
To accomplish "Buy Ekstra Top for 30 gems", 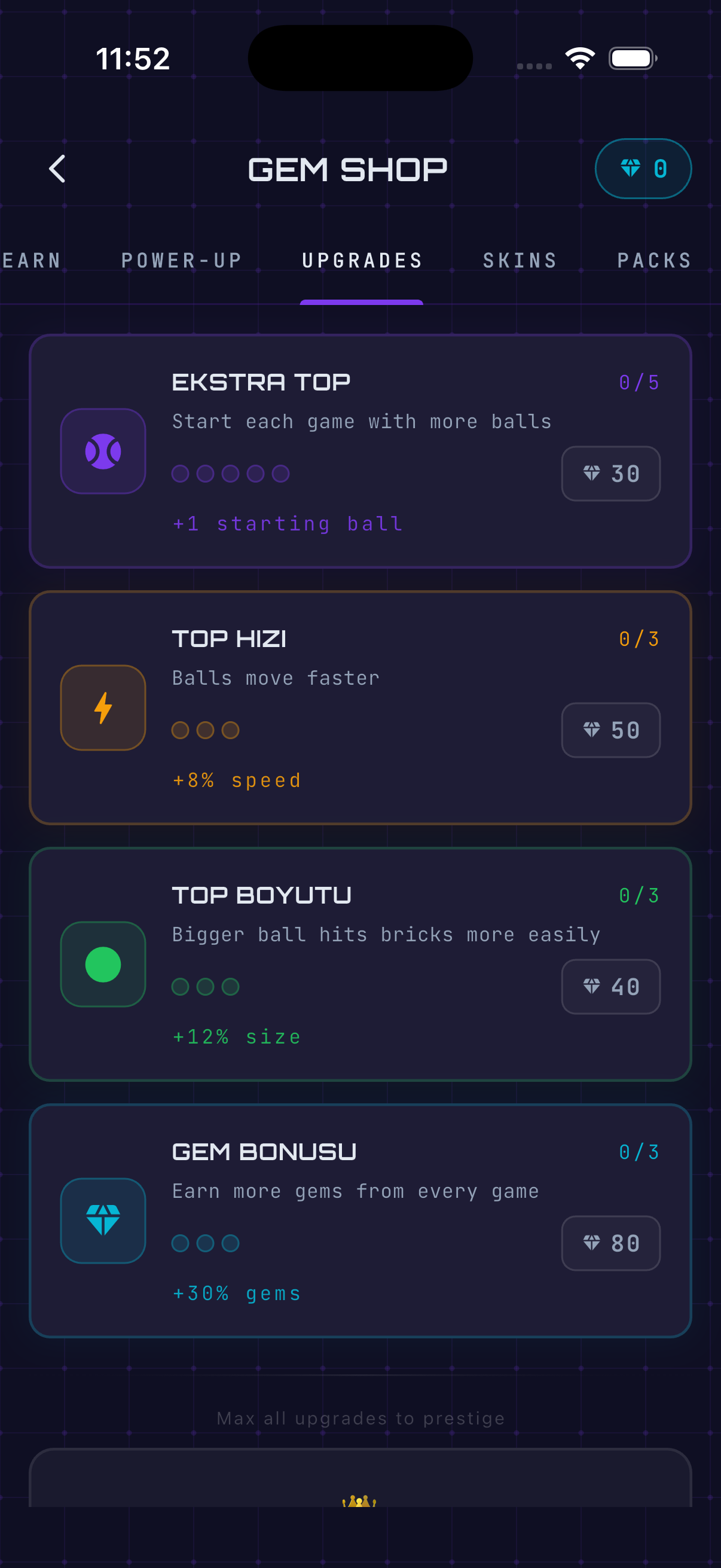I will tap(611, 474).
